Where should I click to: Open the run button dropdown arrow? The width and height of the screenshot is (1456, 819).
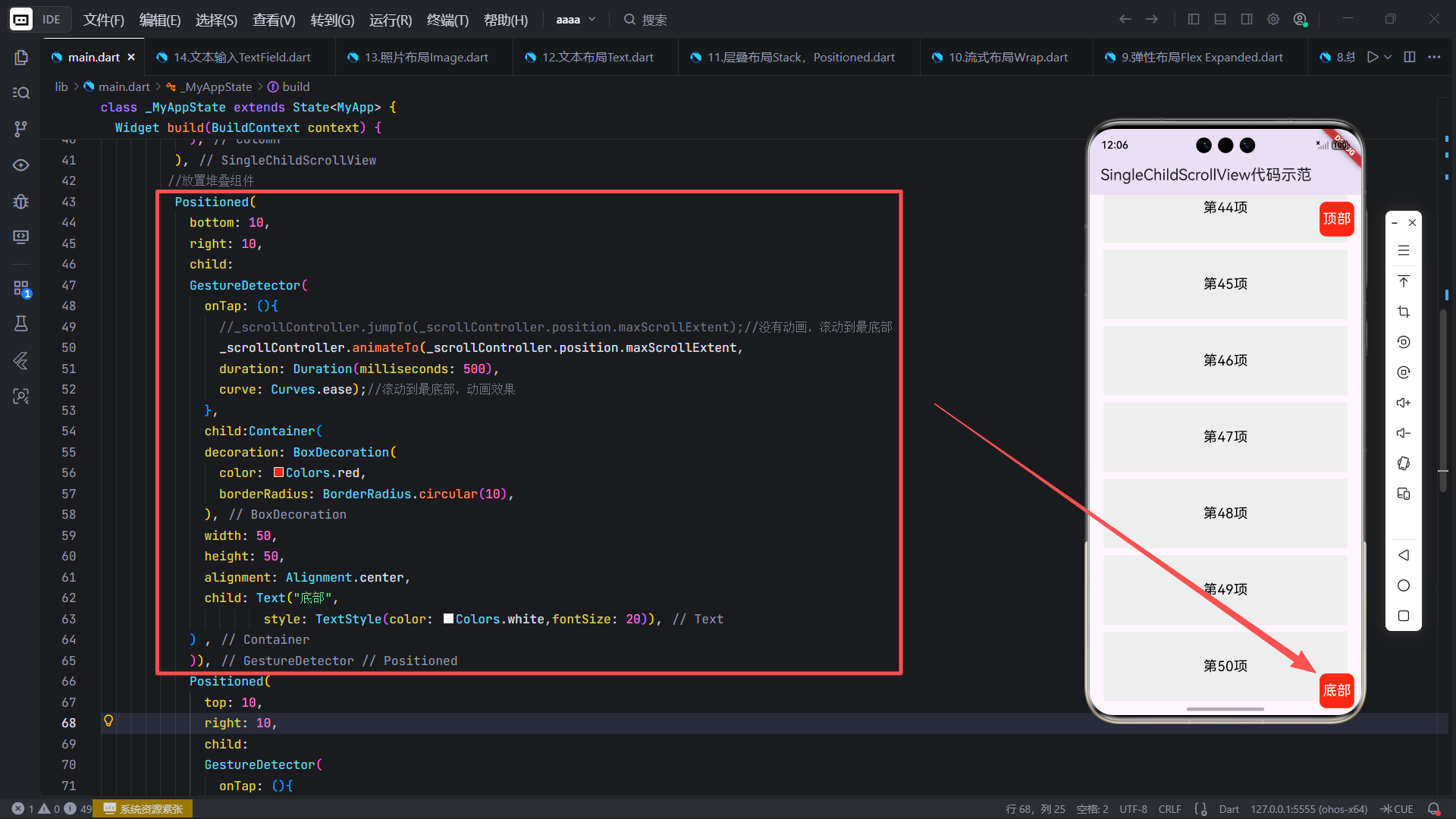[1389, 57]
